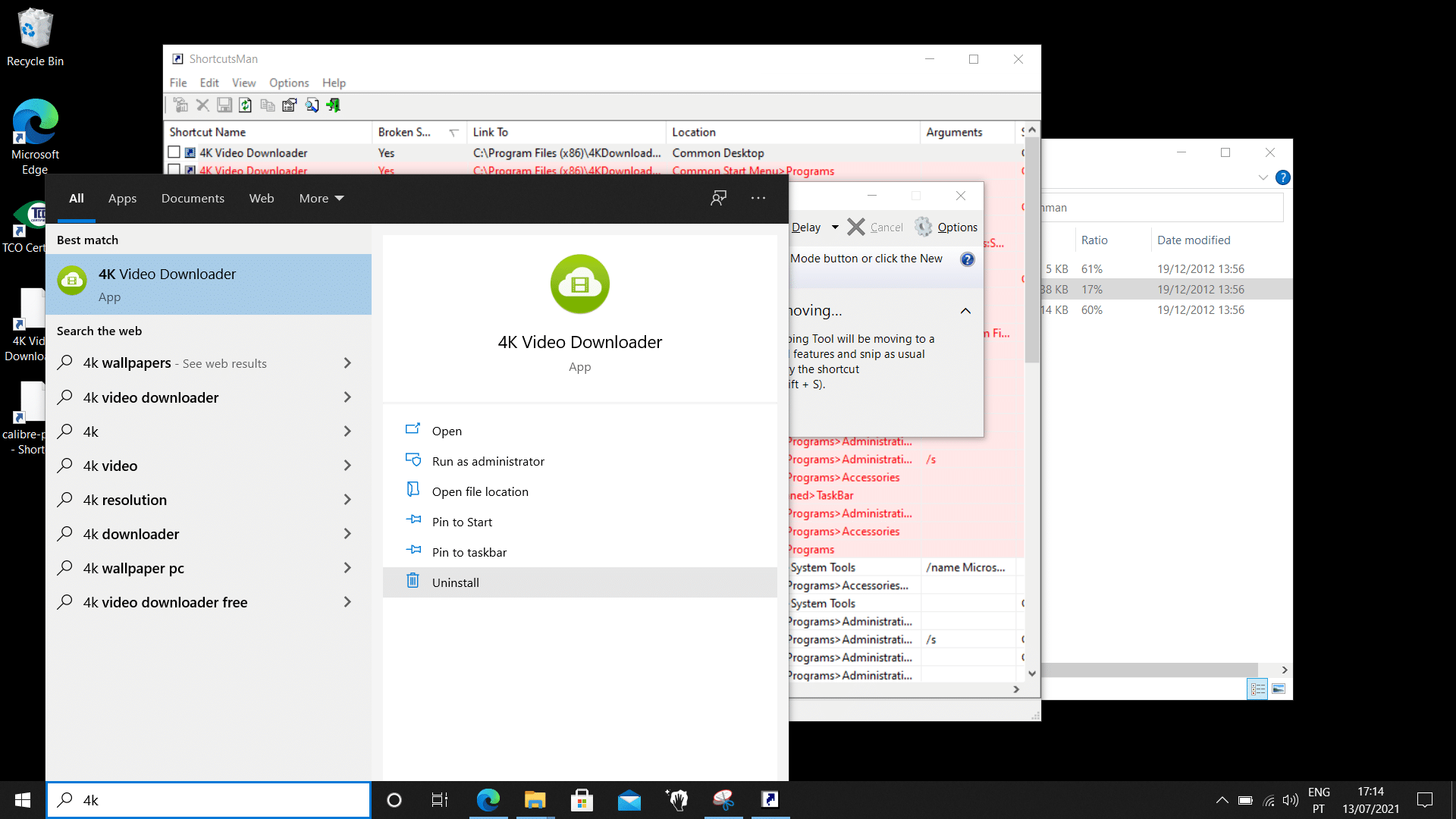The height and width of the screenshot is (819, 1456).
Task: Open File Explorer from taskbar
Action: pos(535,800)
